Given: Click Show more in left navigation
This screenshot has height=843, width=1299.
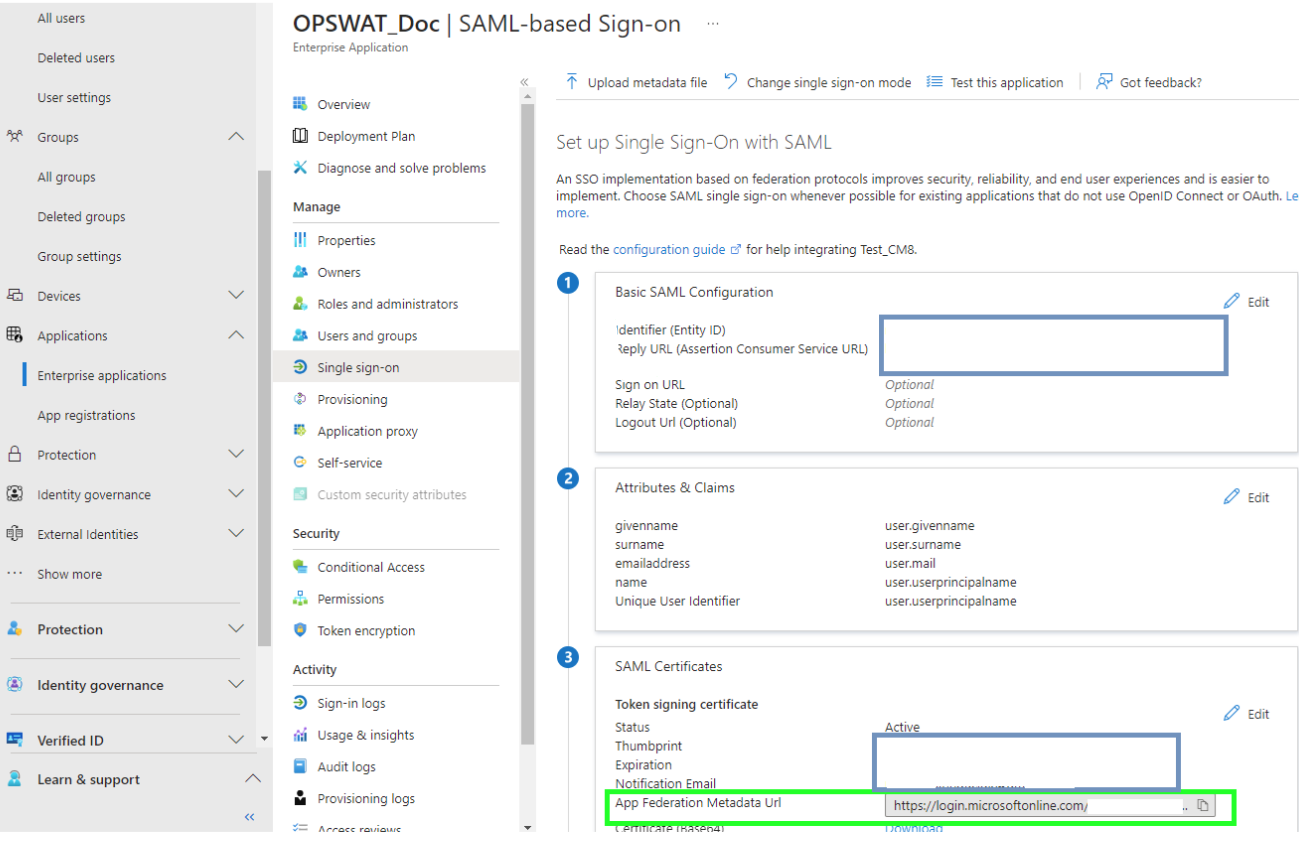Looking at the screenshot, I should click(x=69, y=574).
